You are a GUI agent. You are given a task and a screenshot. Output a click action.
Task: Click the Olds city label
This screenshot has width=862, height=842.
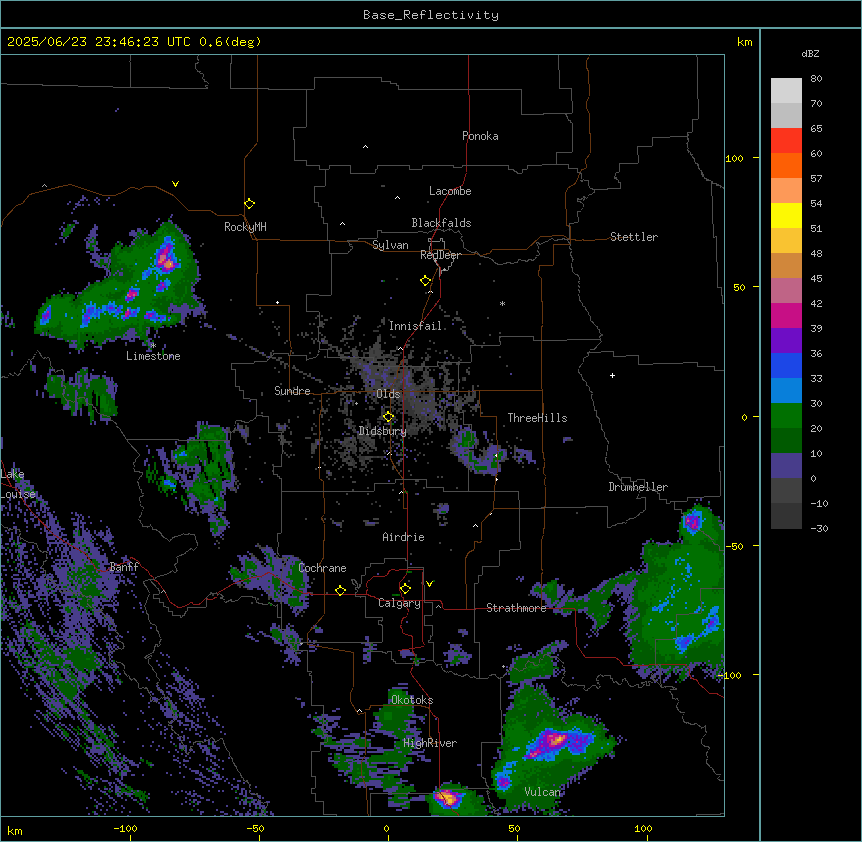(388, 394)
